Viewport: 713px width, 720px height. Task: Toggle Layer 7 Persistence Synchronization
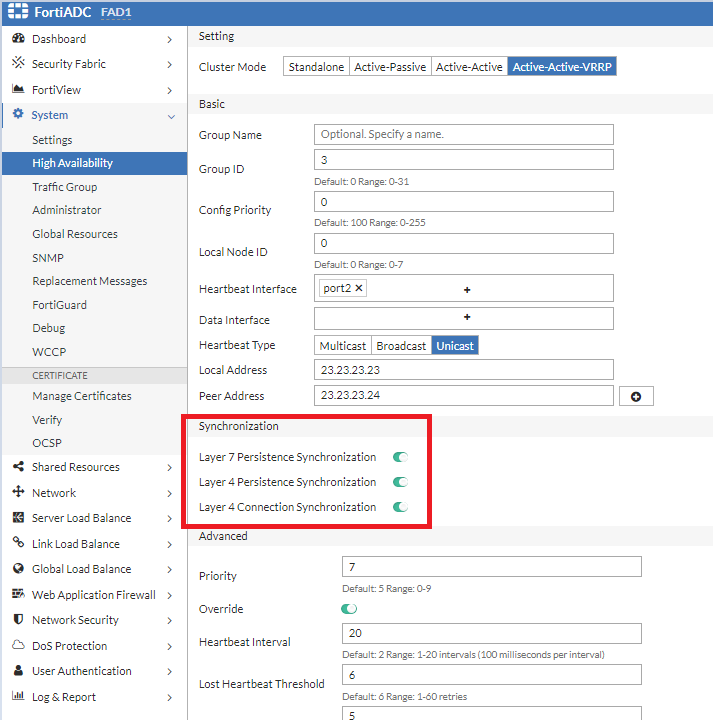400,457
